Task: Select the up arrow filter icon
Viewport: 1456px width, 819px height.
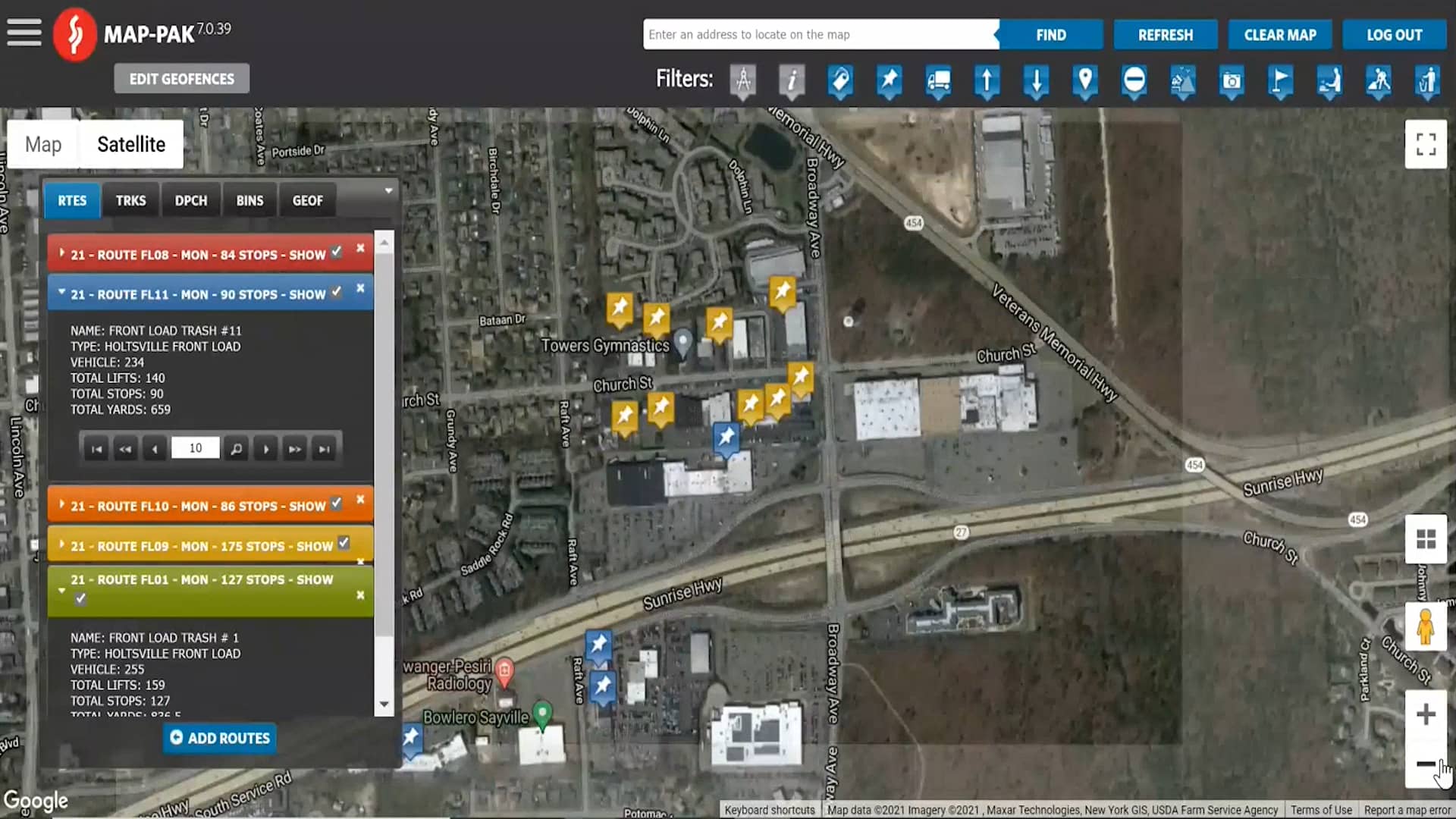Action: tap(987, 83)
